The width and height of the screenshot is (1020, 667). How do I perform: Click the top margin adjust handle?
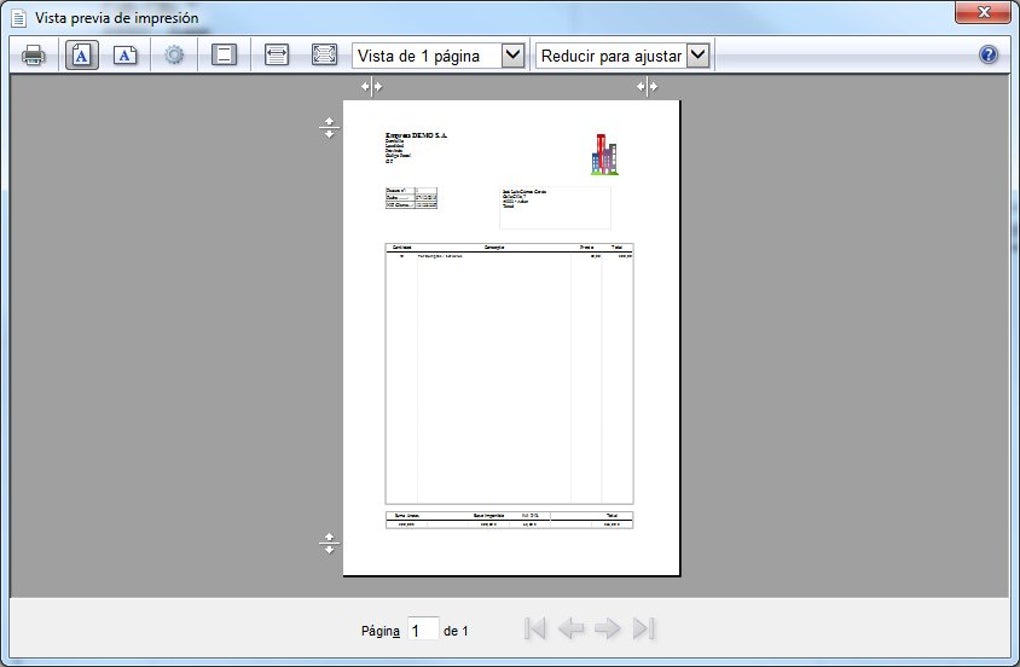pos(329,128)
